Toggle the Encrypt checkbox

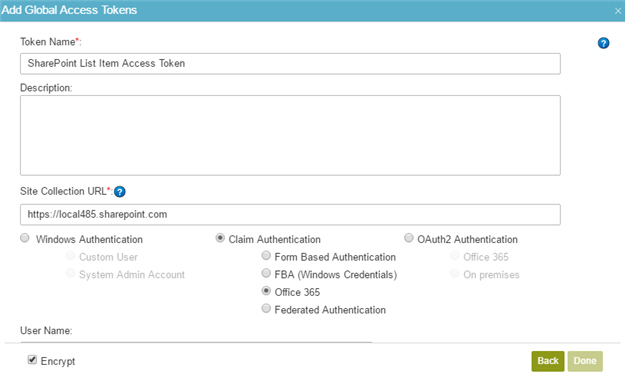pos(32,360)
